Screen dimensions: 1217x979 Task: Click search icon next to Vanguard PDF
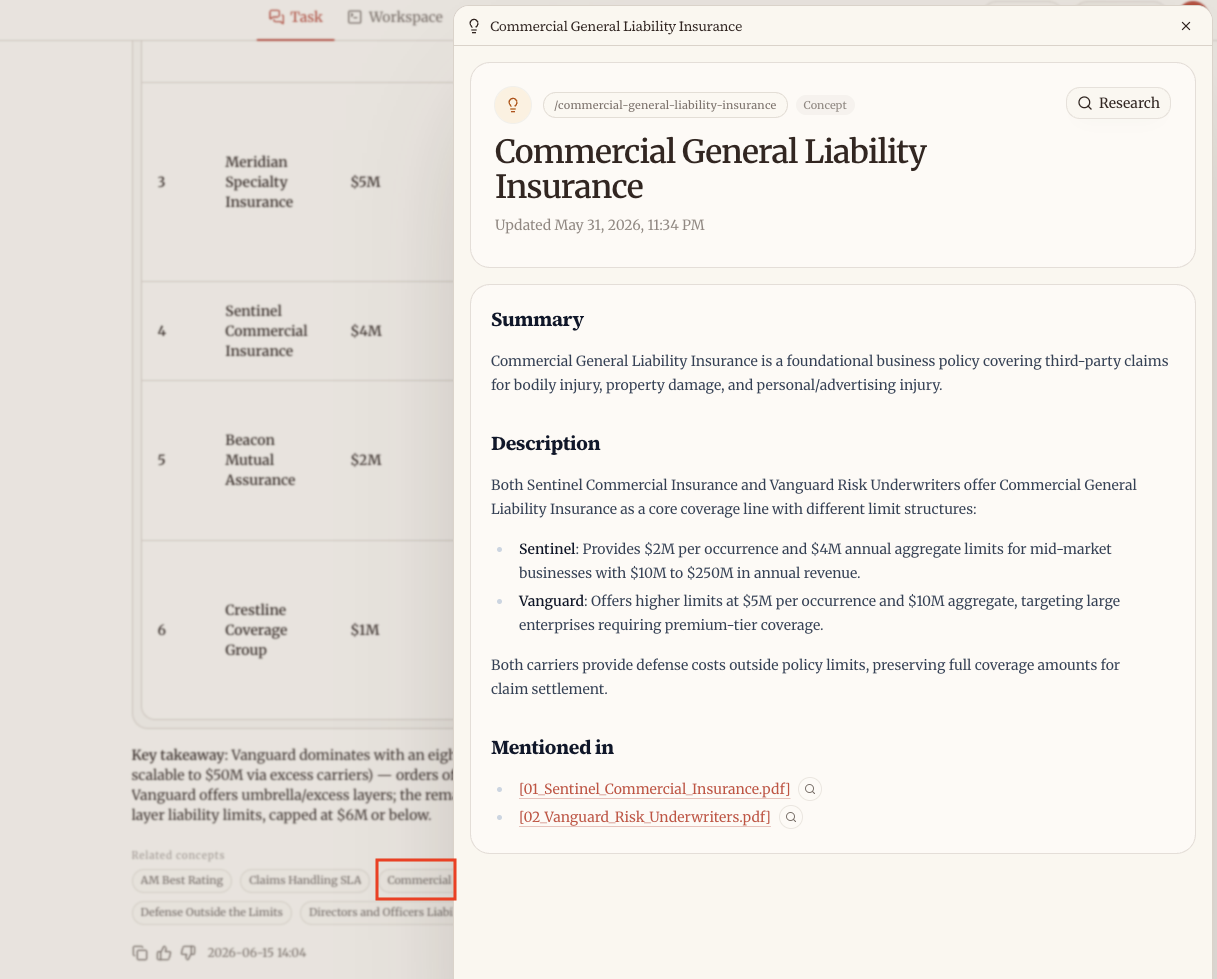point(790,817)
